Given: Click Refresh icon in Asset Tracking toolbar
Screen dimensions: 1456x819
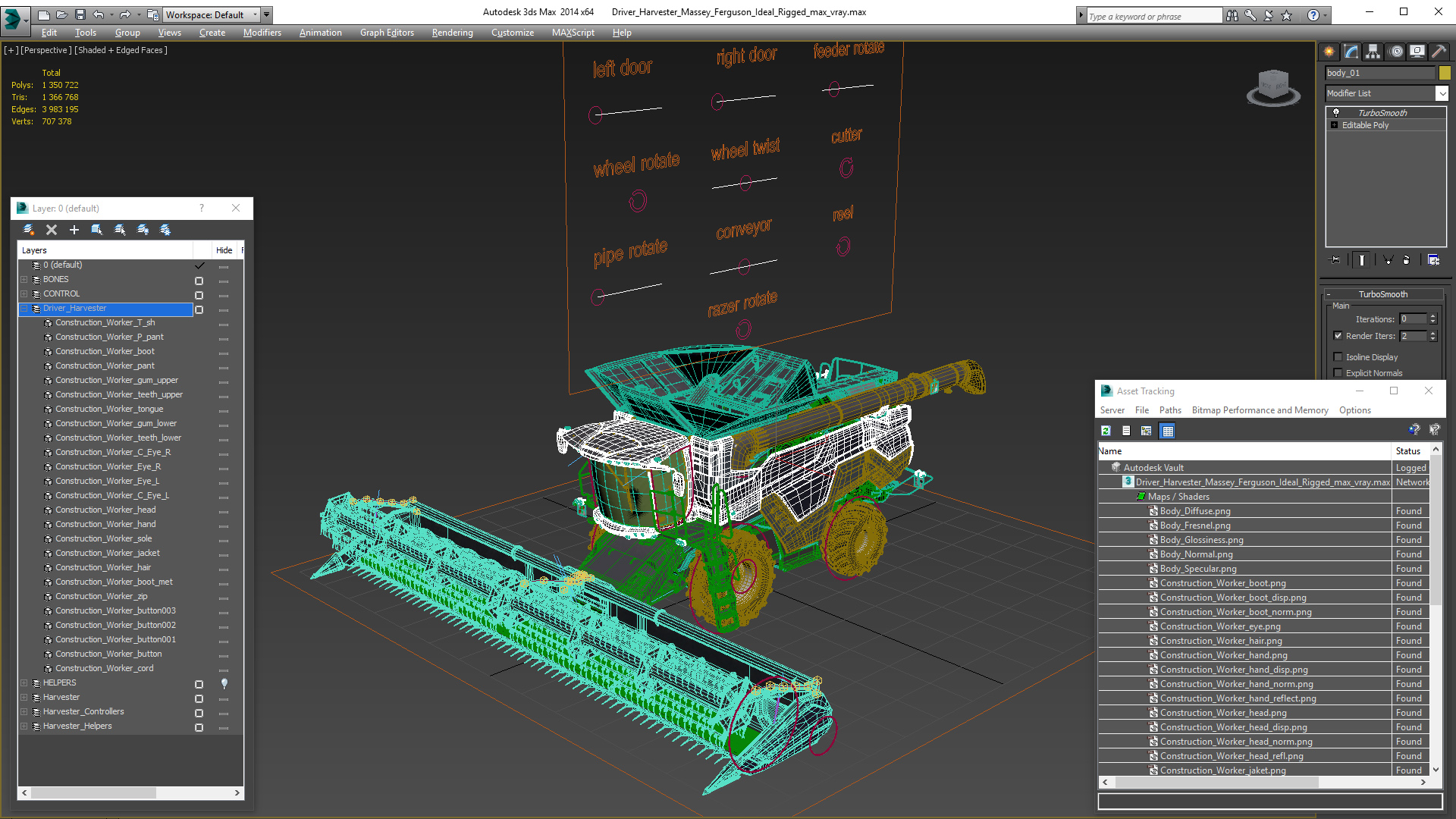Looking at the screenshot, I should pos(1106,431).
